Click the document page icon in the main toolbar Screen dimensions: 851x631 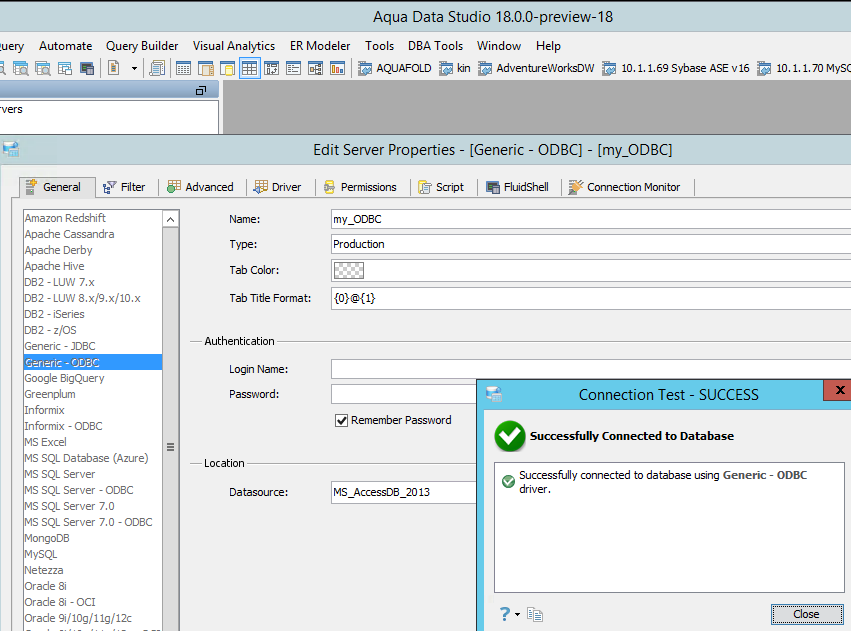pyautogui.click(x=113, y=68)
